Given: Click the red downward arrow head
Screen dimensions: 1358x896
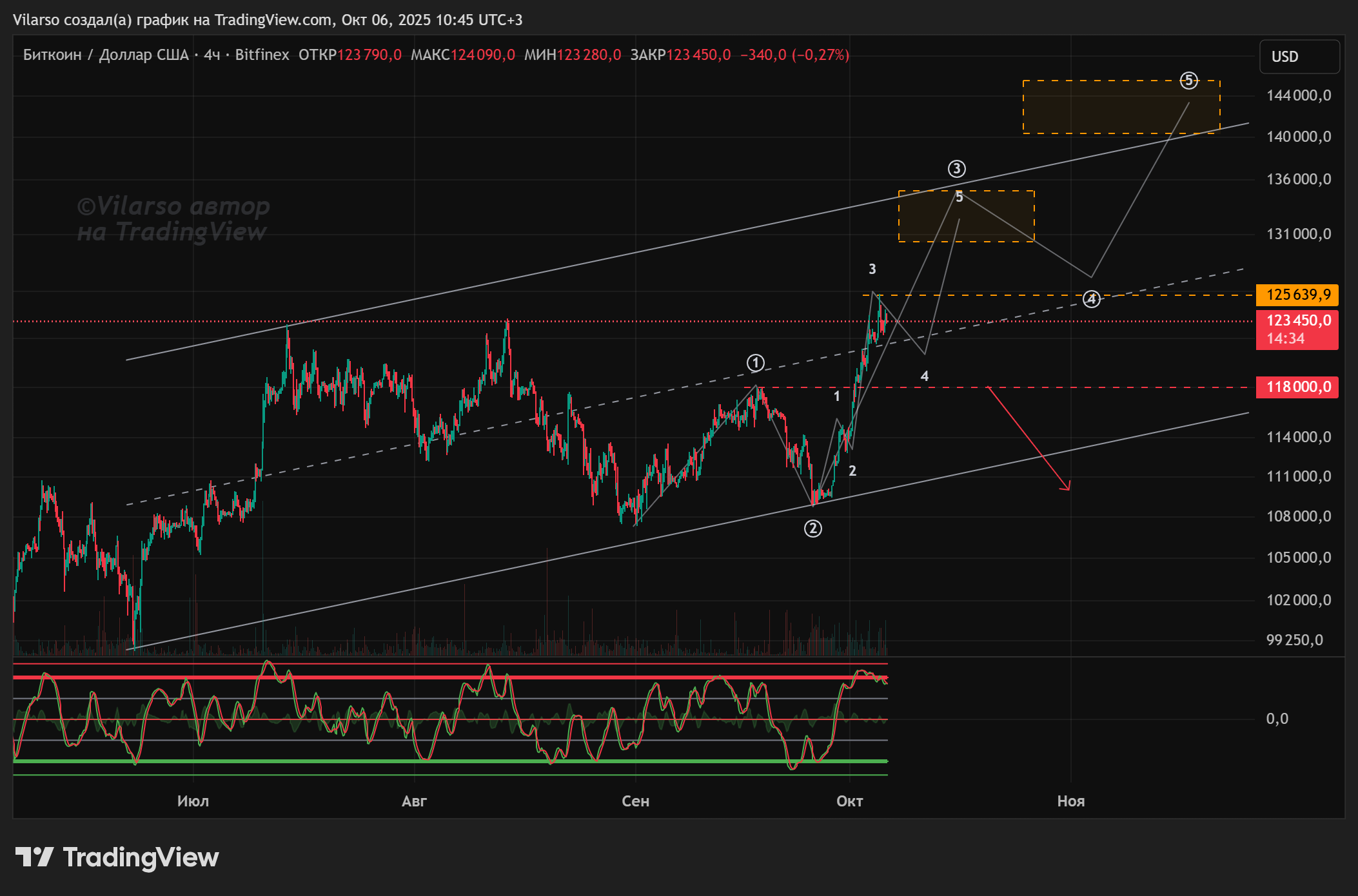Looking at the screenshot, I should pos(1067,487).
